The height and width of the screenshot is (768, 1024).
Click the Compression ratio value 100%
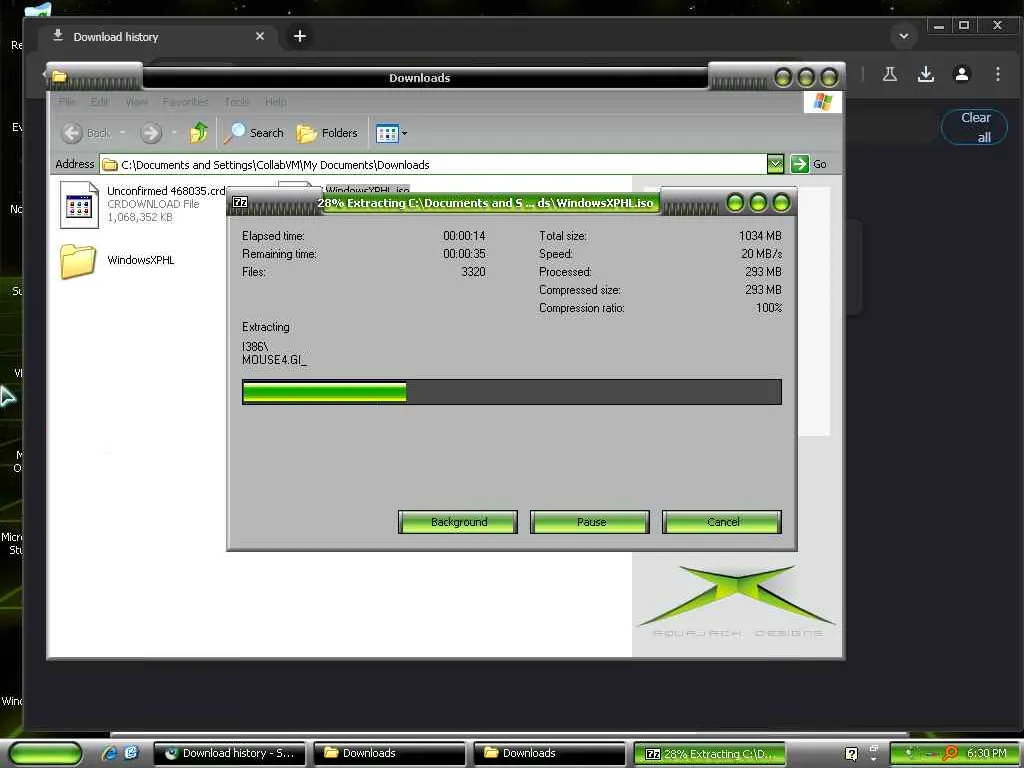(x=769, y=308)
